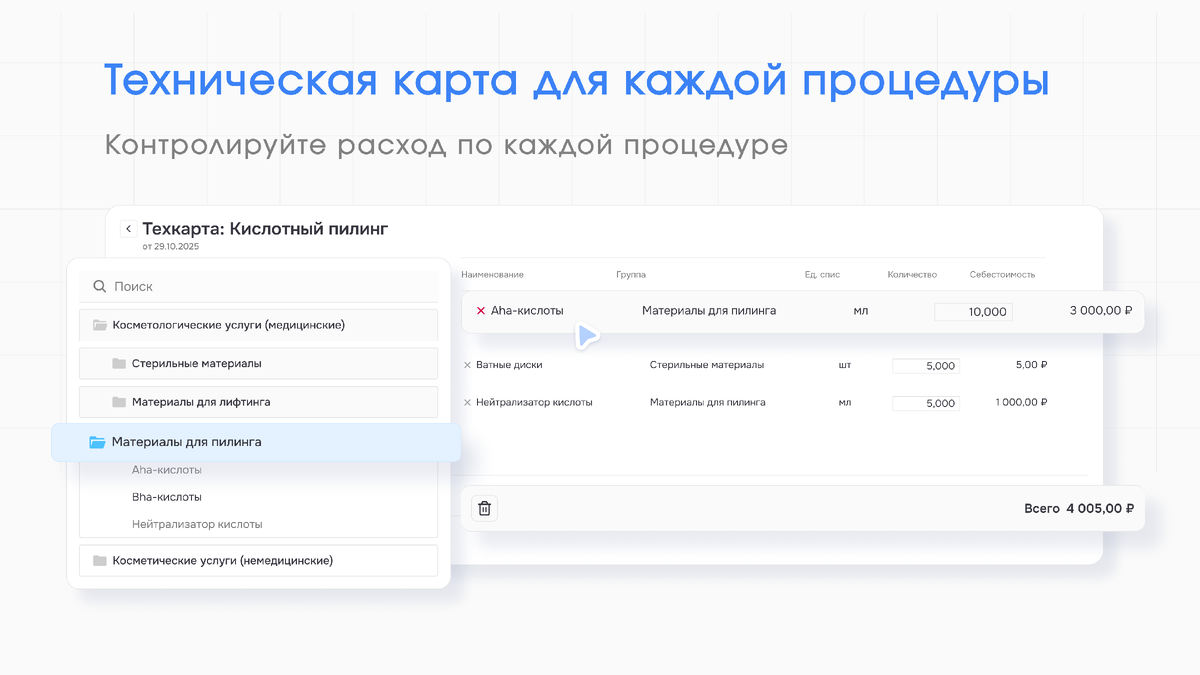Click open-folder icon of Материалы для пилинга
The height and width of the screenshot is (675, 1200).
click(x=97, y=442)
